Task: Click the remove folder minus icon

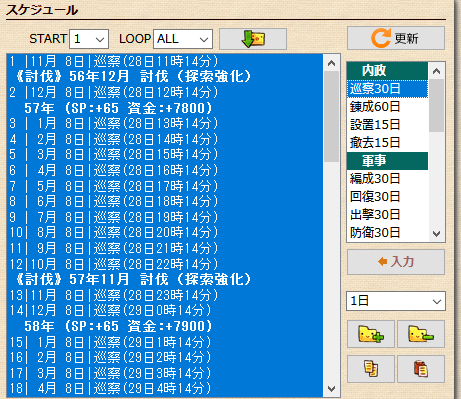Action: point(421,334)
